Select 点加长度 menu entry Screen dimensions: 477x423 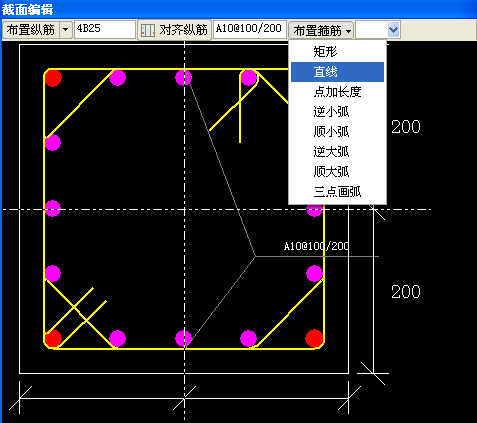coord(337,92)
